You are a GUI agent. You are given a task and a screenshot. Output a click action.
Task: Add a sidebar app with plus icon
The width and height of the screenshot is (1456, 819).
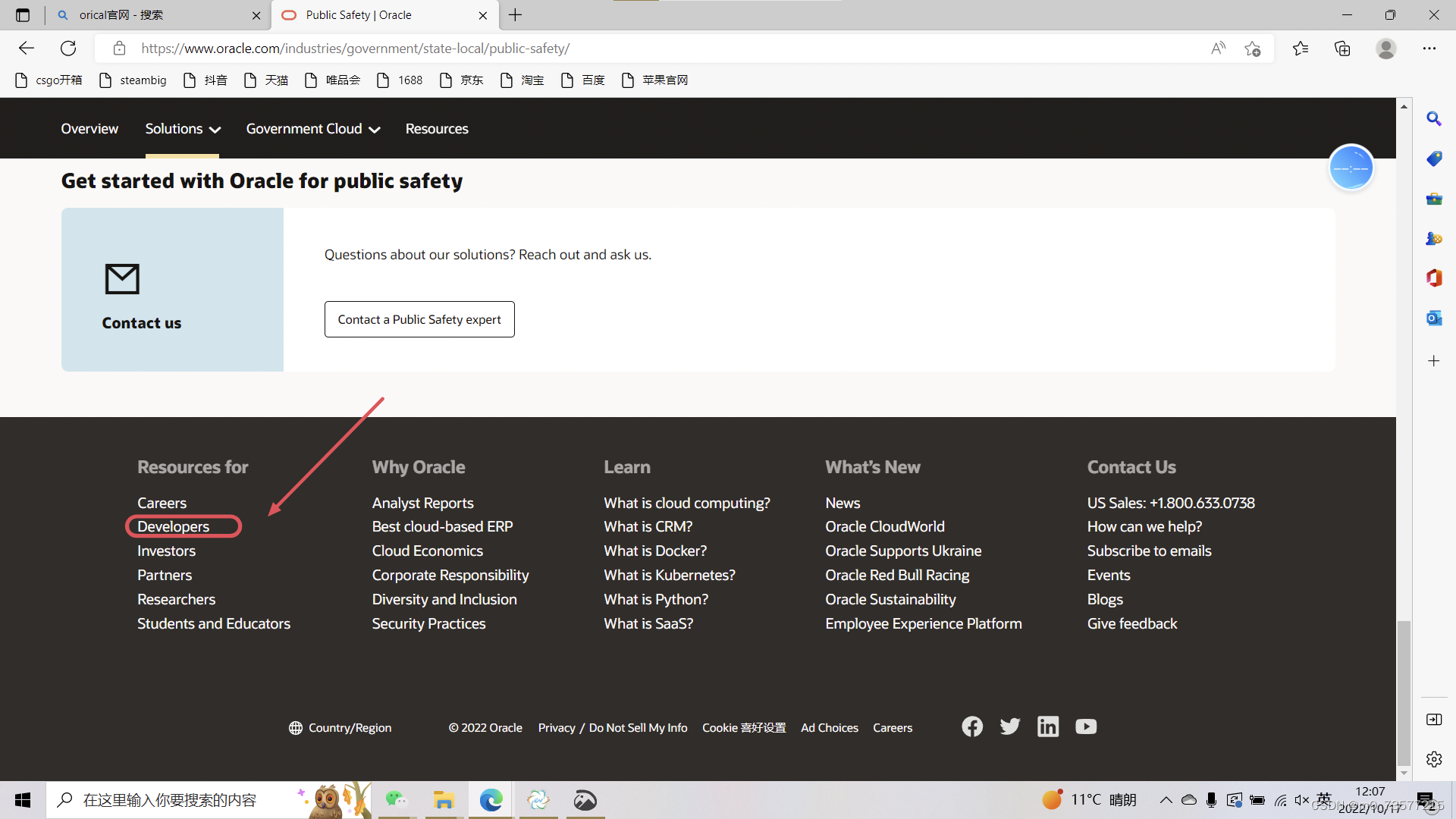coord(1433,361)
